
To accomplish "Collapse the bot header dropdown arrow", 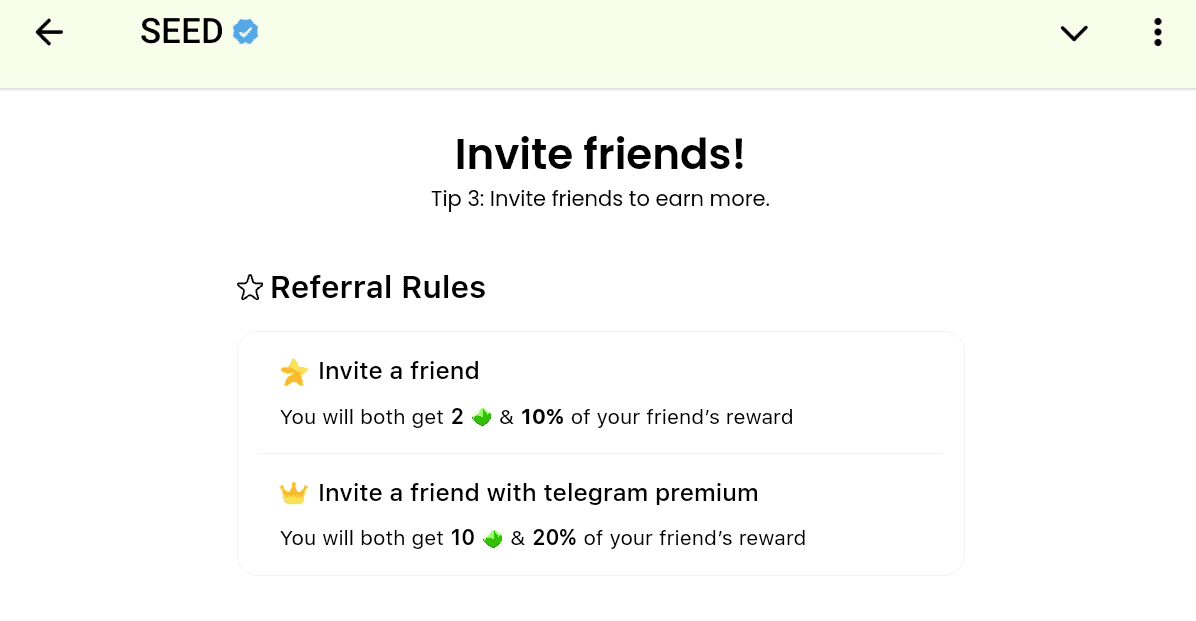I will point(1074,33).
